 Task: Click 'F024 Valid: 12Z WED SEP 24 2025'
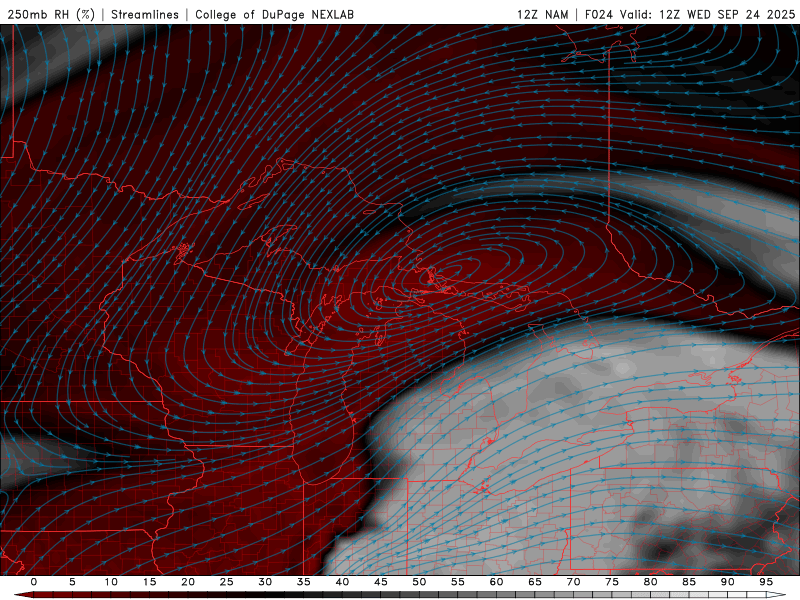pyautogui.click(x=690, y=14)
